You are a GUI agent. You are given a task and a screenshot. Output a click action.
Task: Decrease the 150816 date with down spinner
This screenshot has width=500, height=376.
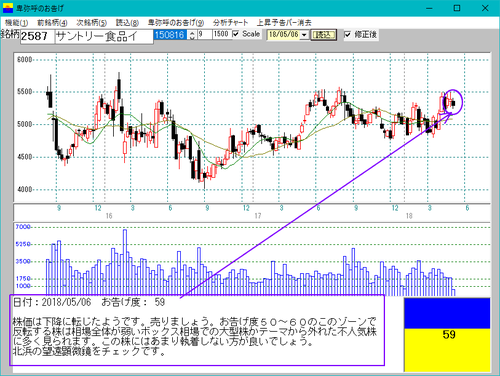(x=192, y=37)
